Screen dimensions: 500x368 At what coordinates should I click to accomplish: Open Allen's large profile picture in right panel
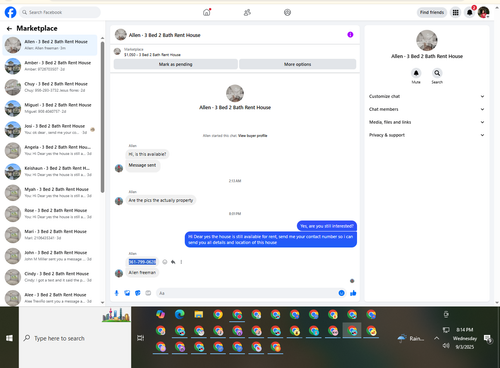[427, 40]
